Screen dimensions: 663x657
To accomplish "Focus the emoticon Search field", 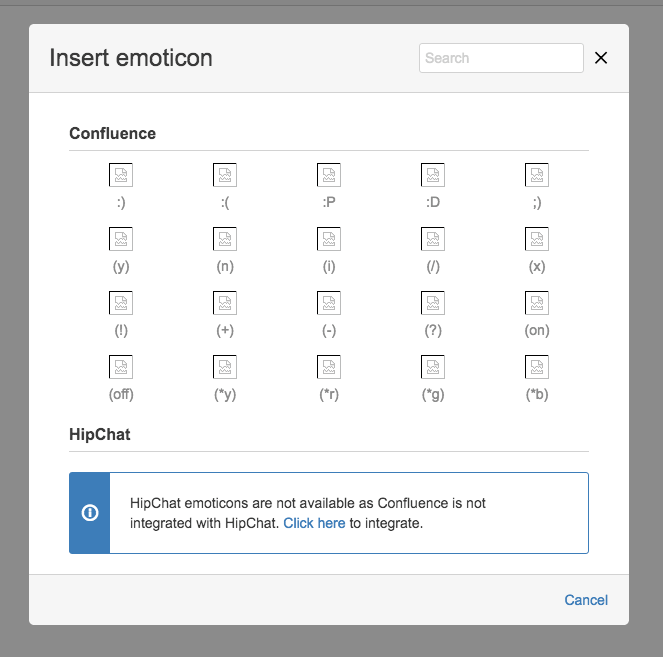I will click(x=501, y=58).
